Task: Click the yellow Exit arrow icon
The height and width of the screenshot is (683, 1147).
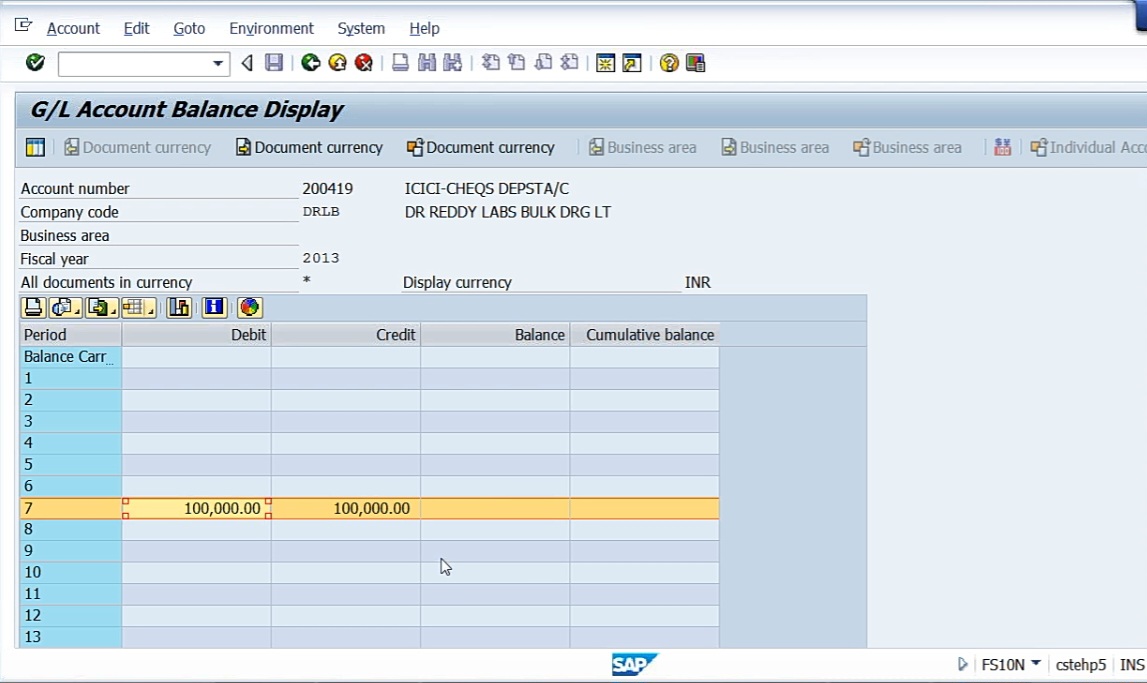Action: (337, 63)
